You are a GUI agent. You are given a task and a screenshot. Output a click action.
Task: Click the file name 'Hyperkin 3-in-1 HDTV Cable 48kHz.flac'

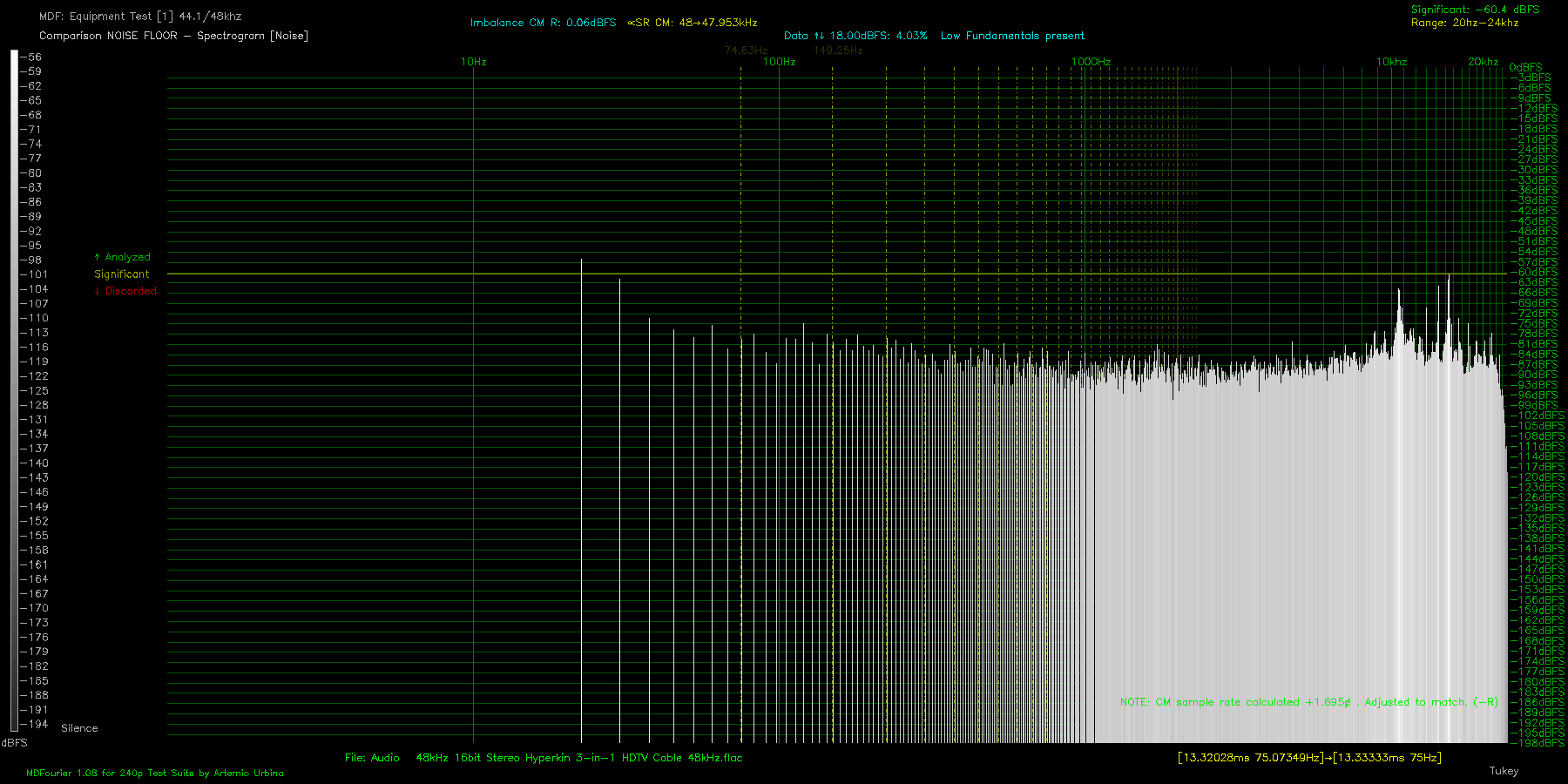[634, 758]
